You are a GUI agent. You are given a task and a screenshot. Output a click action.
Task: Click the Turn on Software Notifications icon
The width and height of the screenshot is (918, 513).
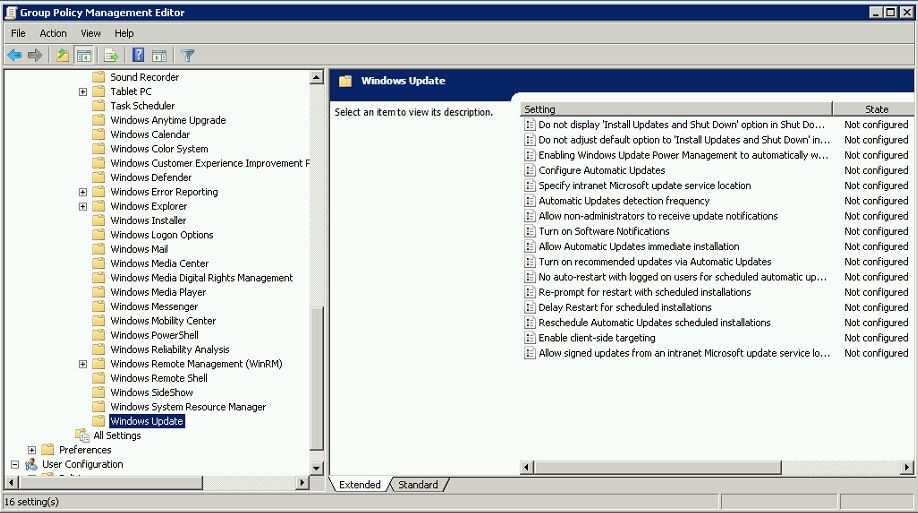pos(530,231)
